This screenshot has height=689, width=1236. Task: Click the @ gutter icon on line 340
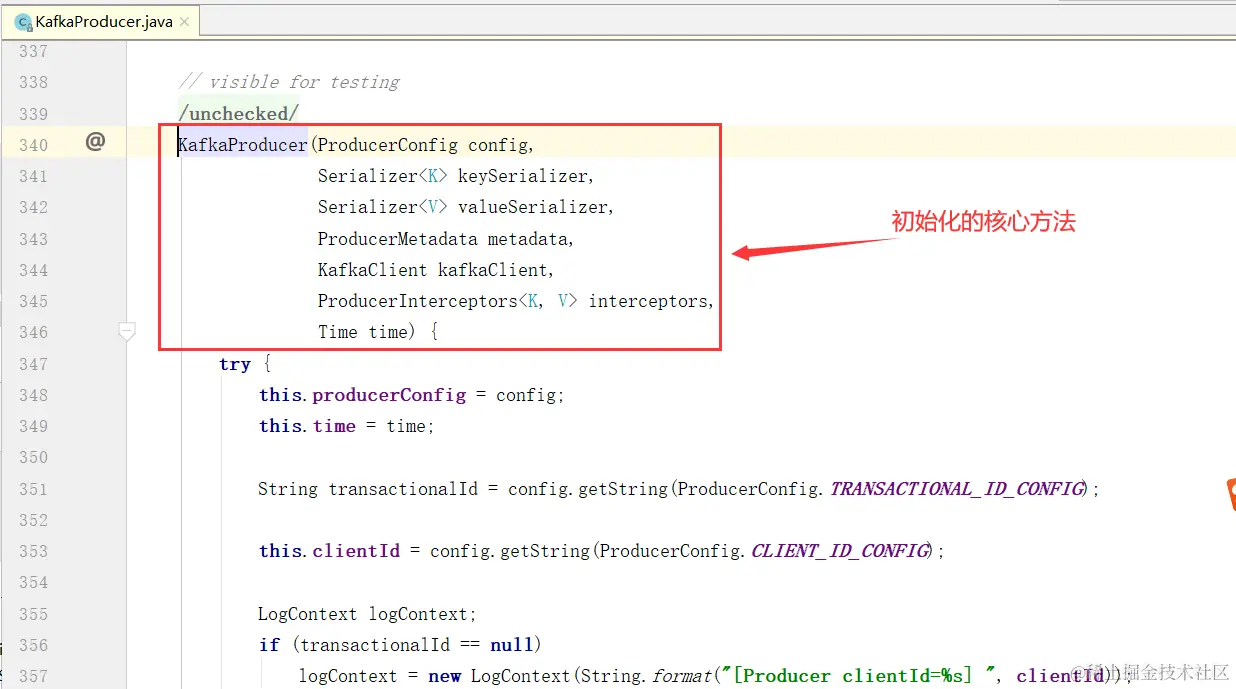95,142
